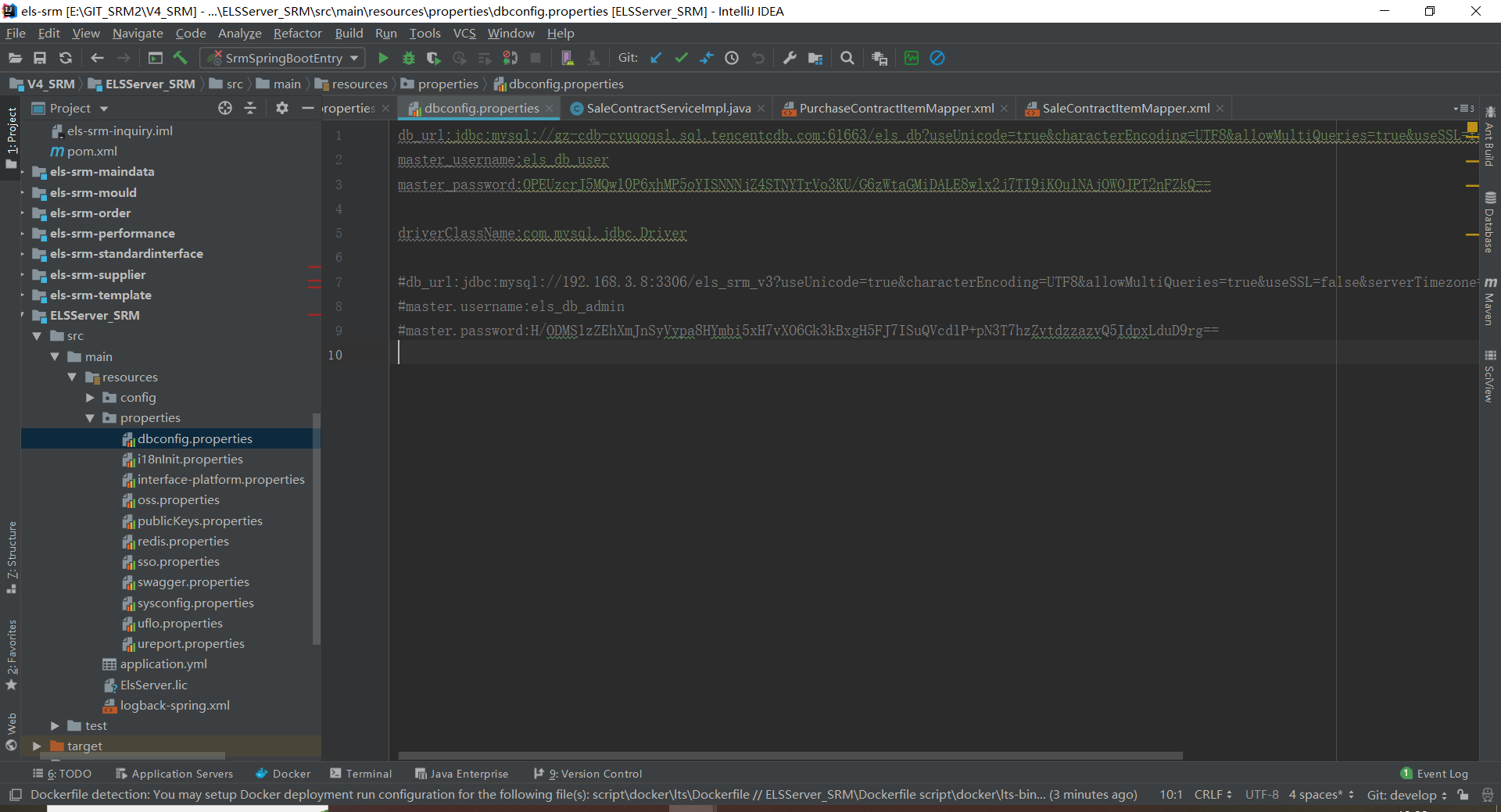The image size is (1501, 812).
Task: Show Git history clock icon
Action: coord(732,58)
